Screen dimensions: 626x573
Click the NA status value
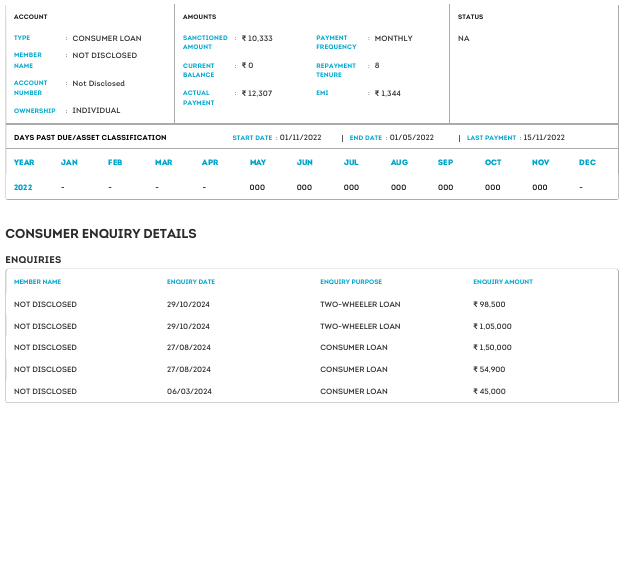point(464,39)
